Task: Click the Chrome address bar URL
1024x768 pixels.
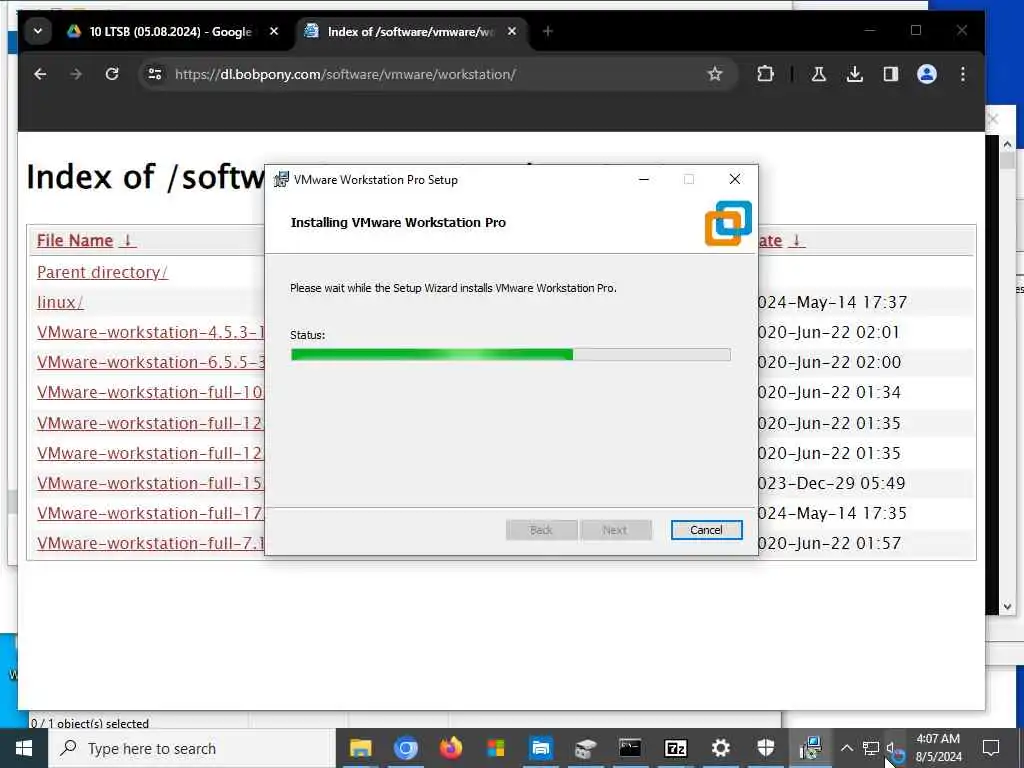Action: (x=345, y=74)
